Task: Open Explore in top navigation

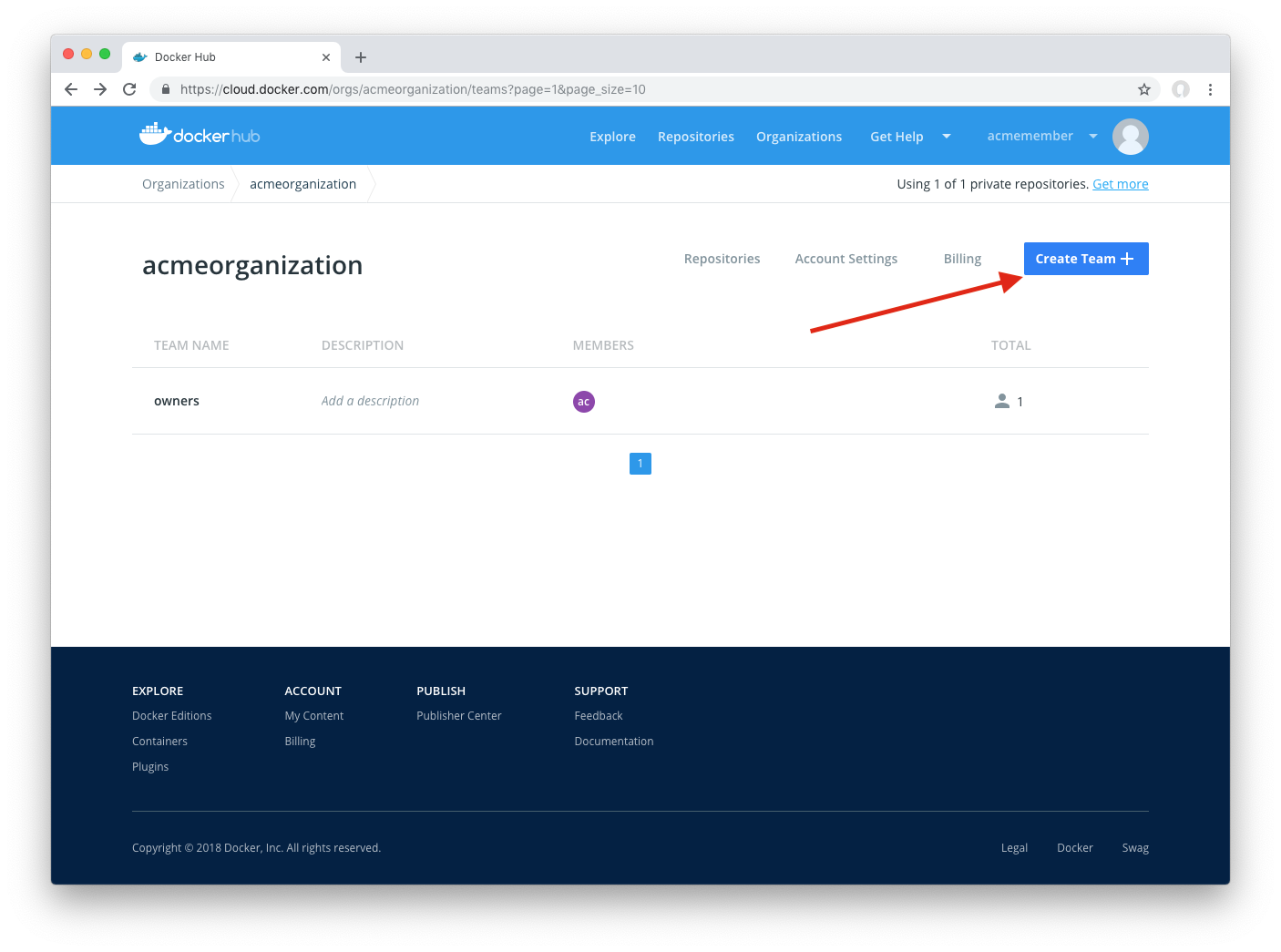Action: 612,137
